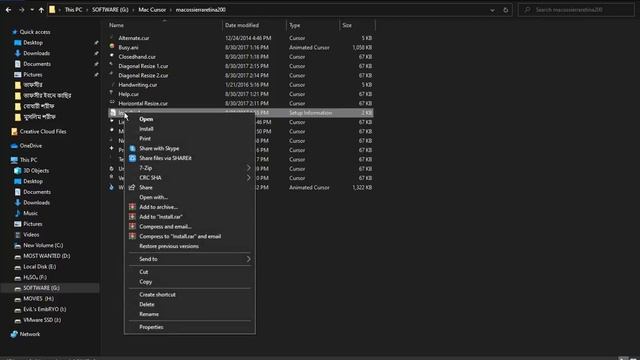Screen dimensions: 640x360
Task: Click Add to "Install.rar" WinRAR icon
Action: 132,217
